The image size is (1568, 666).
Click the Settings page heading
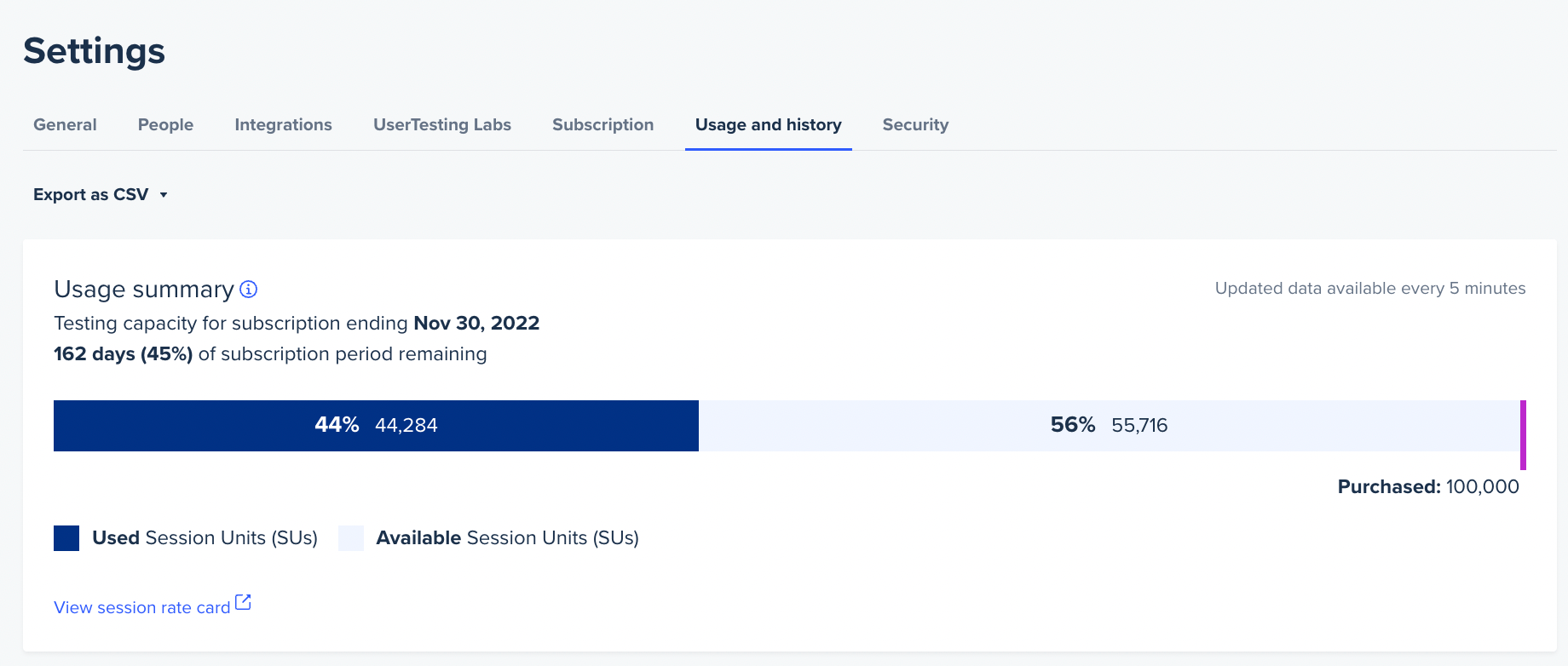pos(95,51)
